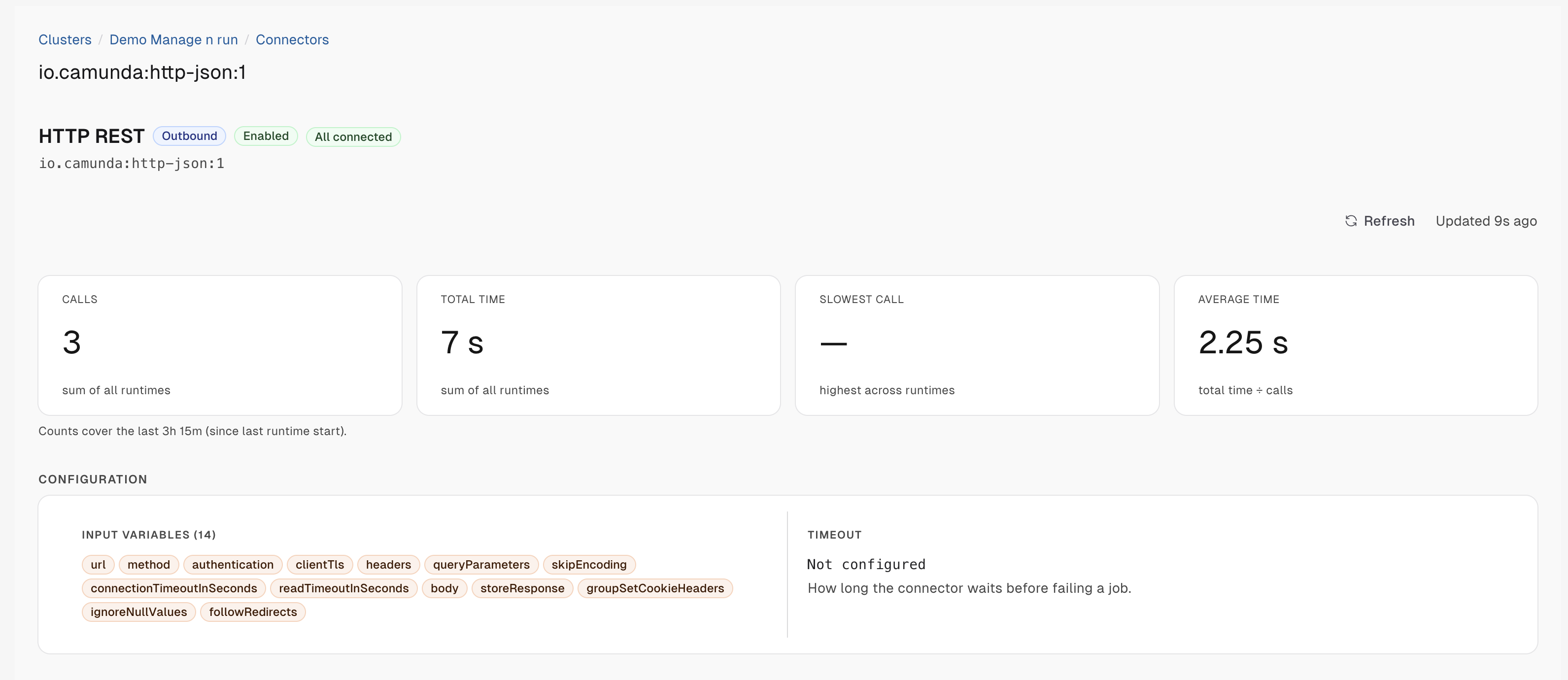Viewport: 1568px width, 680px height.
Task: Click the Enabled status badge
Action: [266, 136]
